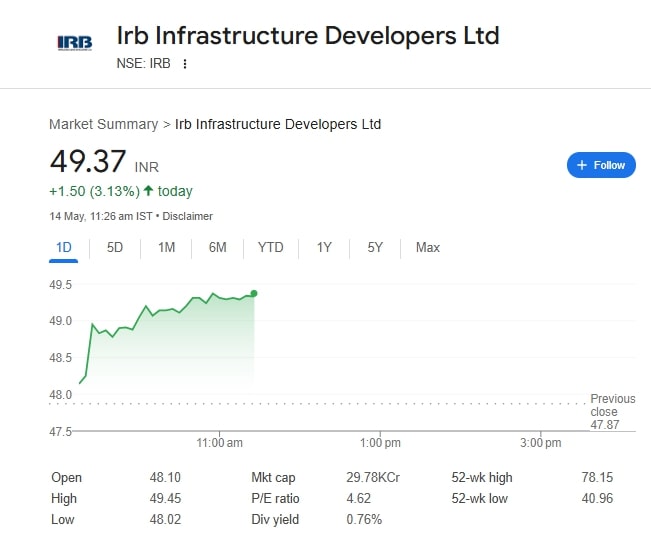Screen dimensions: 651x537
Task: Select the Max chart range tab
Action: (x=428, y=248)
